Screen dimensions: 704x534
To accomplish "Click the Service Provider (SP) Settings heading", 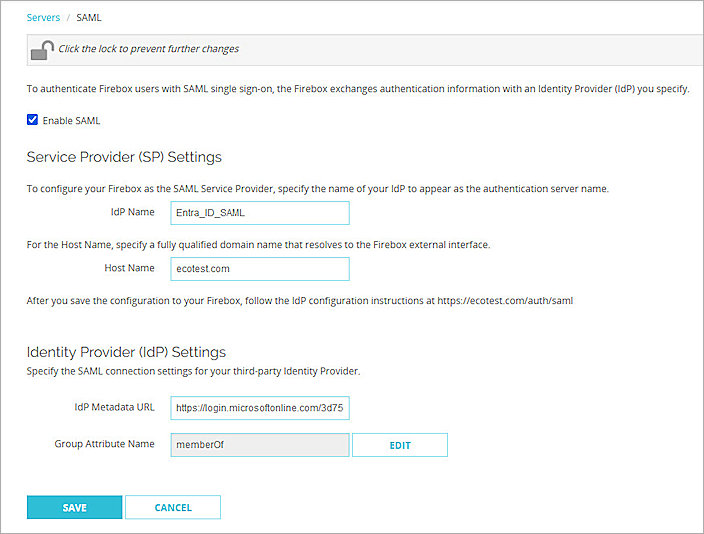I will coord(124,157).
